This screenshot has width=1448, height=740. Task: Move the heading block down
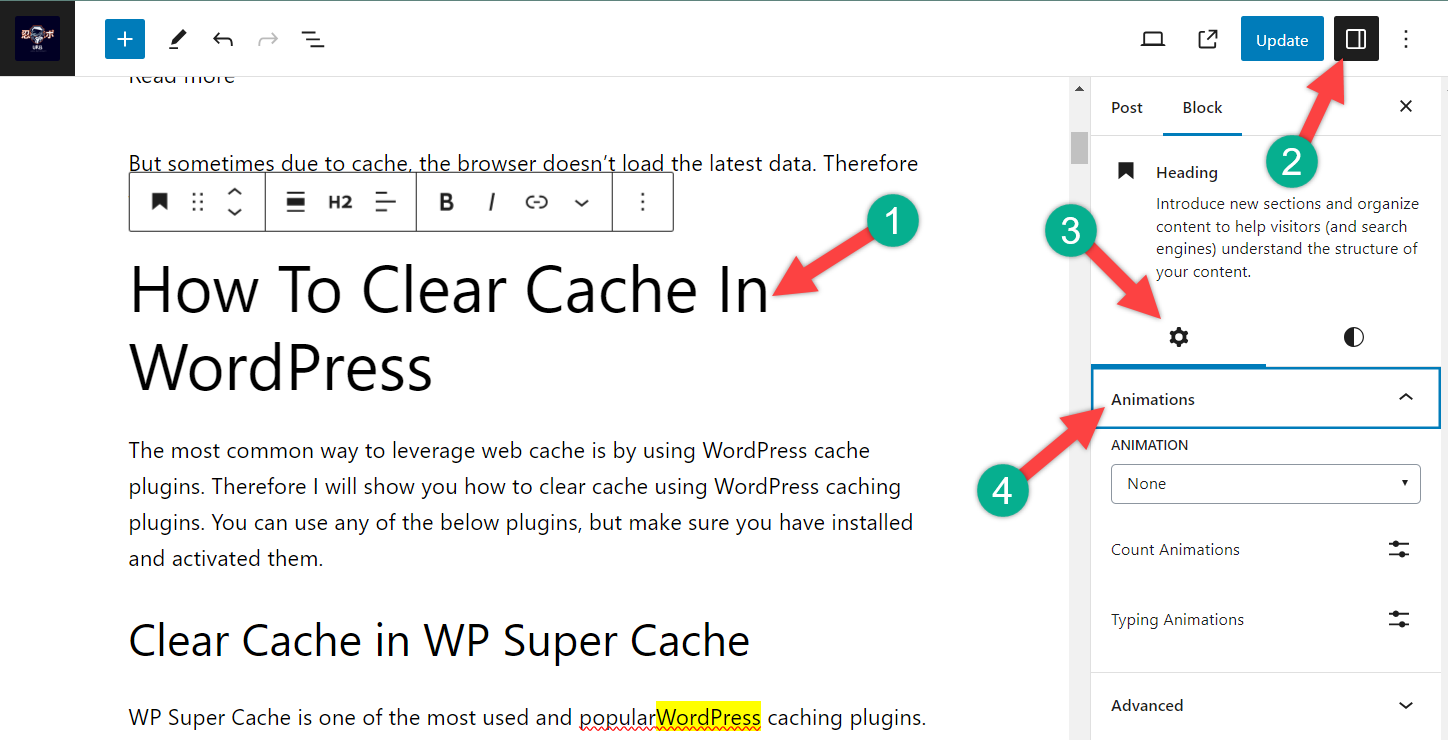click(x=234, y=212)
